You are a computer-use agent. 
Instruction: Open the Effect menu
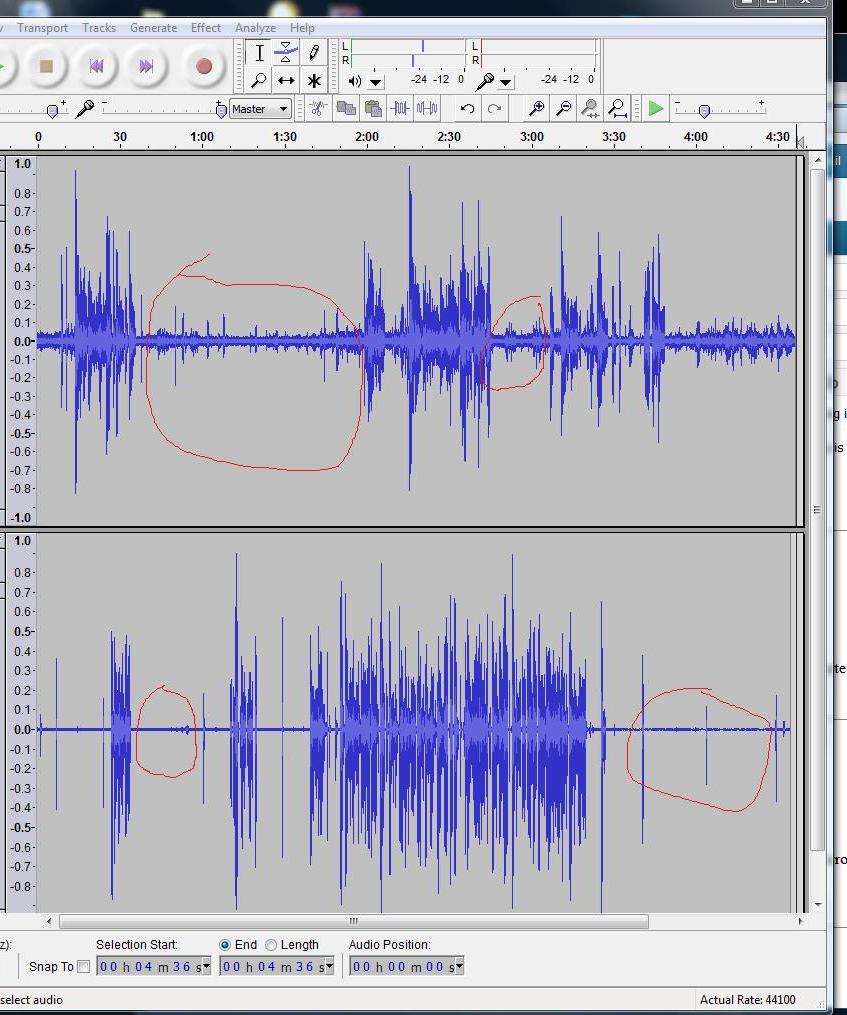click(x=206, y=28)
